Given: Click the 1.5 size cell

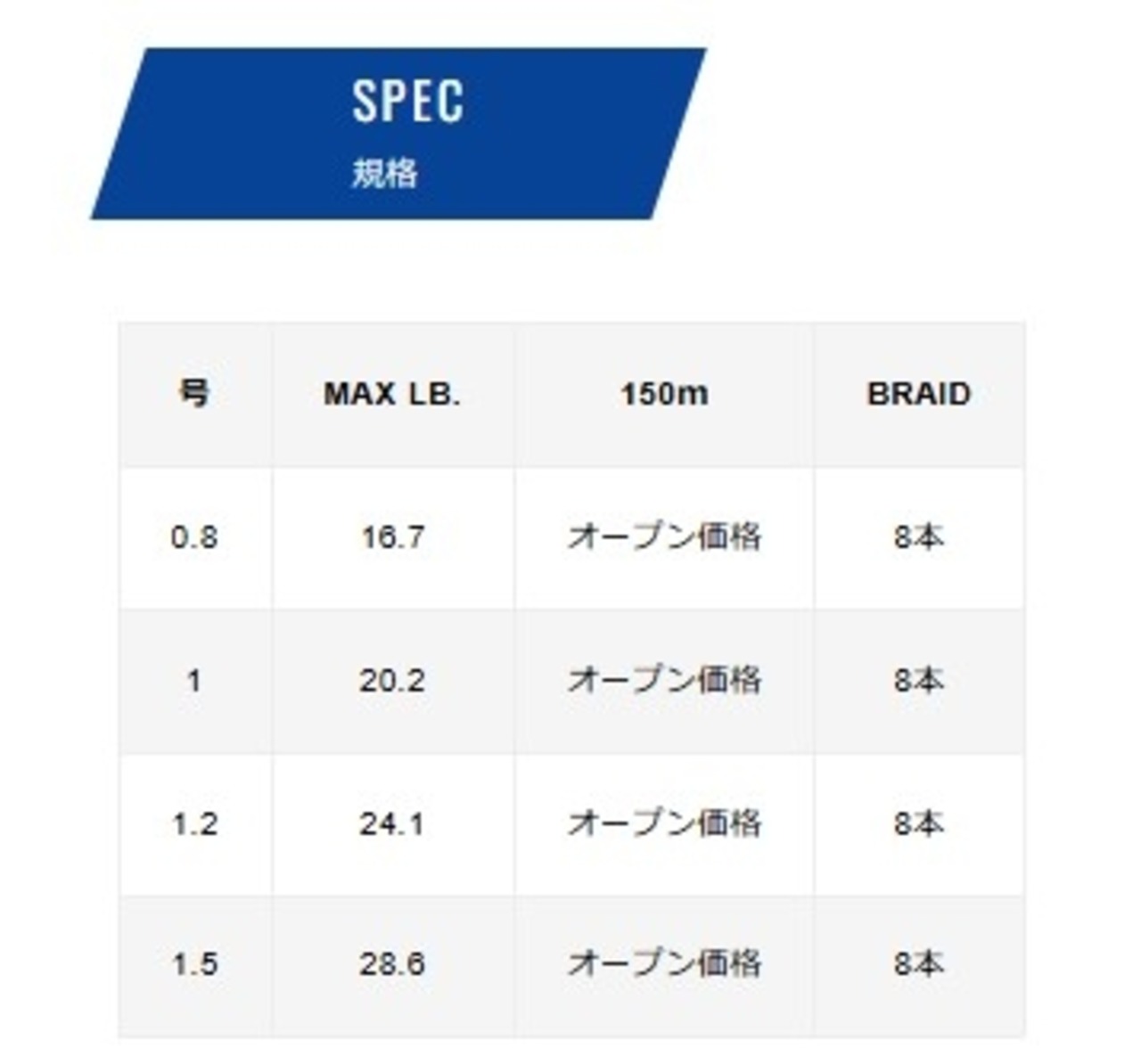Looking at the screenshot, I should 194,964.
